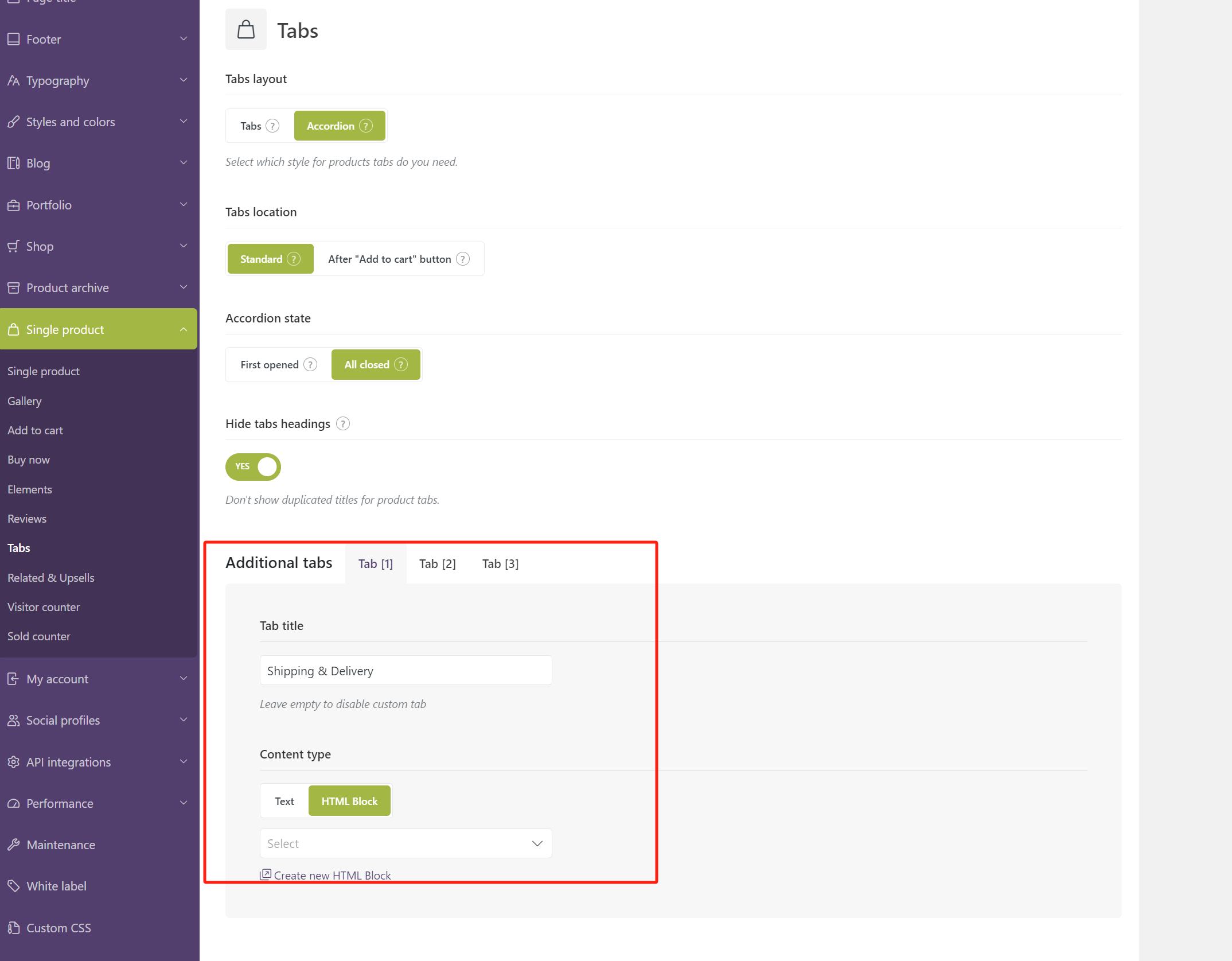Select the Text content type button
The width and height of the screenshot is (1232, 961).
(284, 802)
